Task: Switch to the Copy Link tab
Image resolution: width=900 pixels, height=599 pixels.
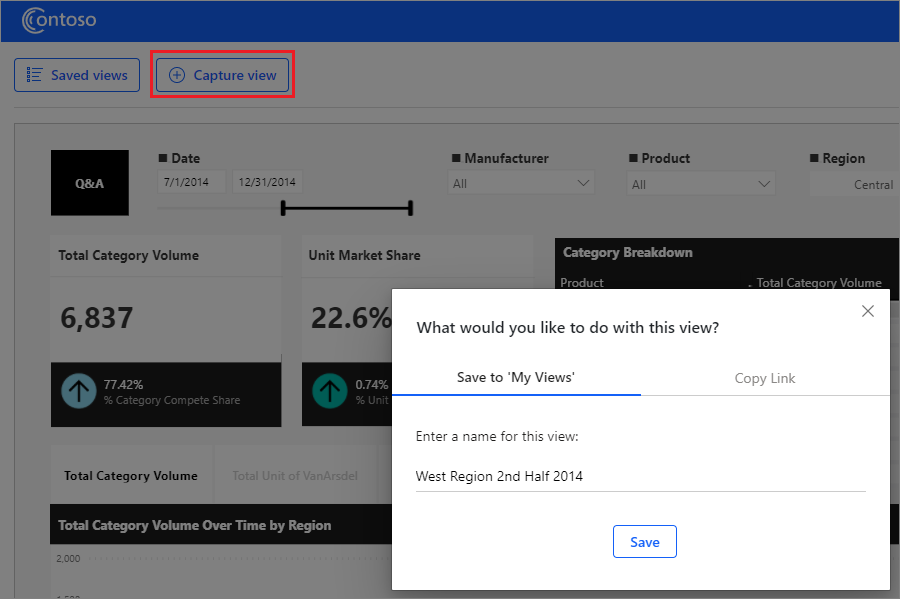Action: point(764,378)
